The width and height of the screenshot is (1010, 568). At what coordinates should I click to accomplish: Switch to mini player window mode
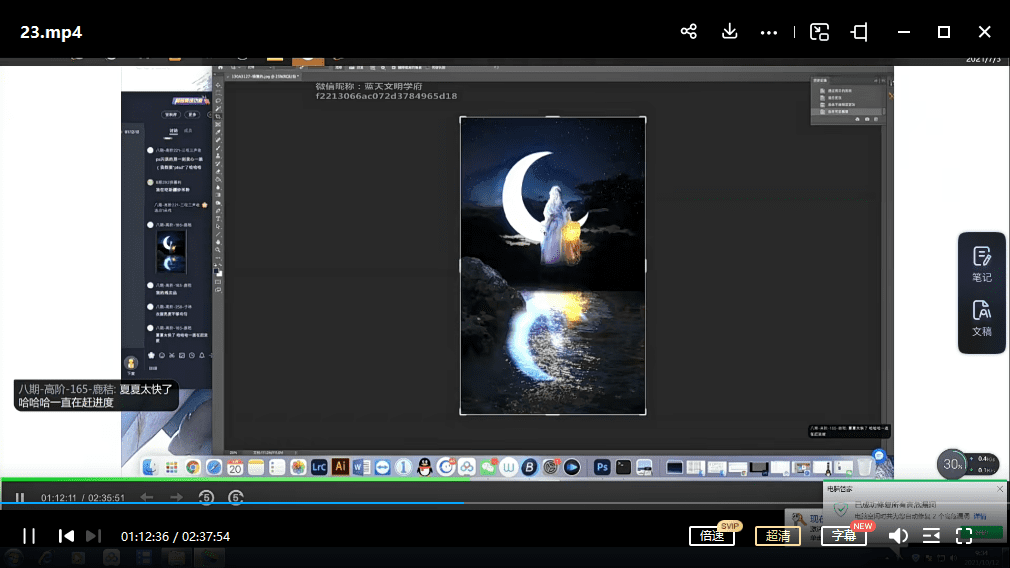click(819, 32)
